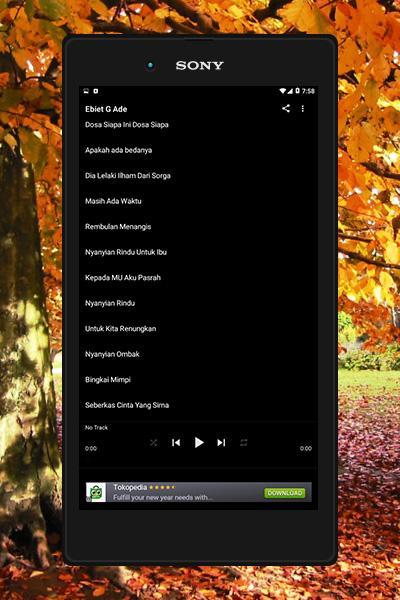
Task: Select the track Apakah ada bedanya
Action: coord(198,150)
